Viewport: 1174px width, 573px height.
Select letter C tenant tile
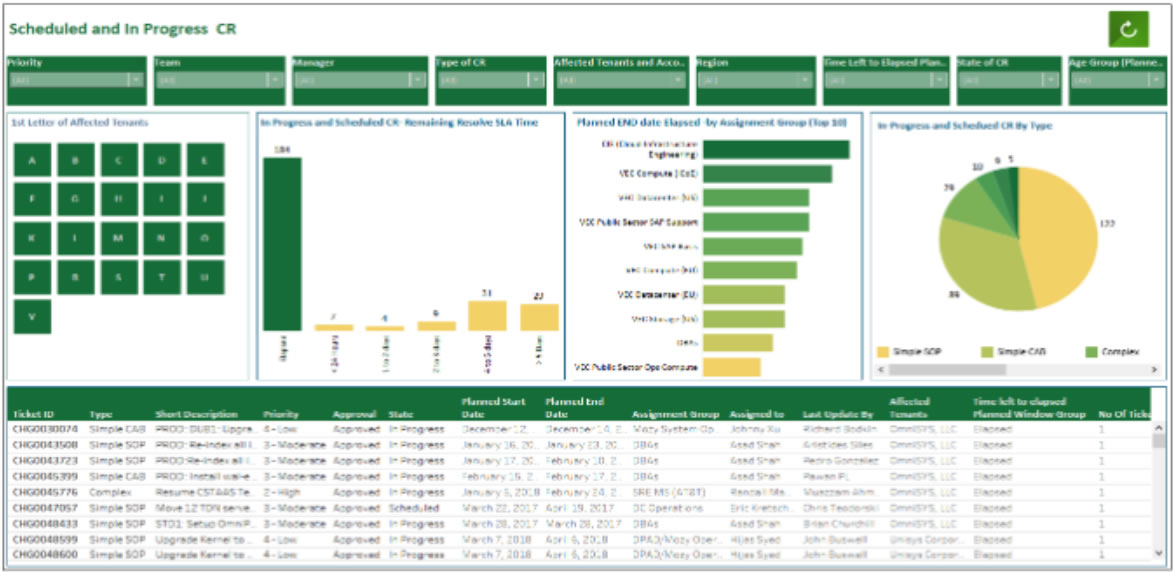click(119, 160)
